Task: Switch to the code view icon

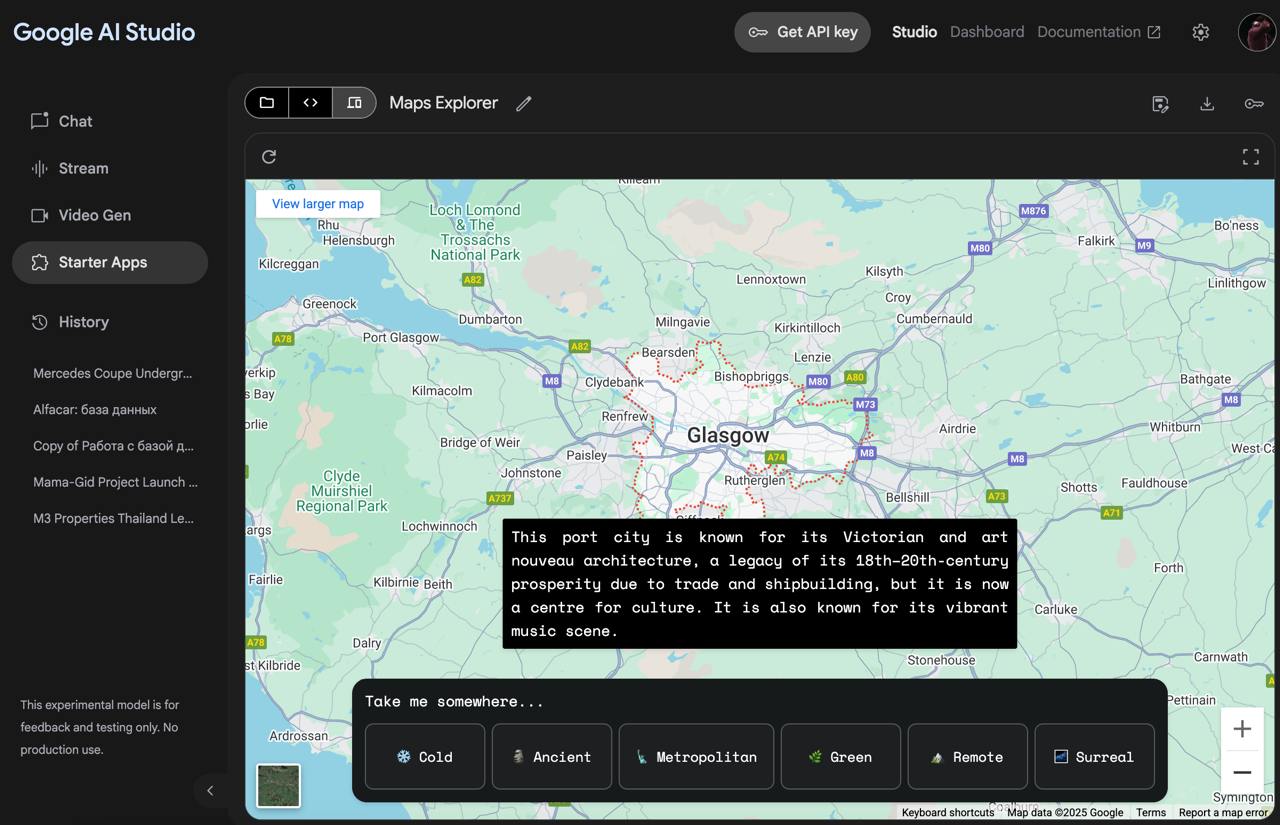Action: click(x=310, y=102)
